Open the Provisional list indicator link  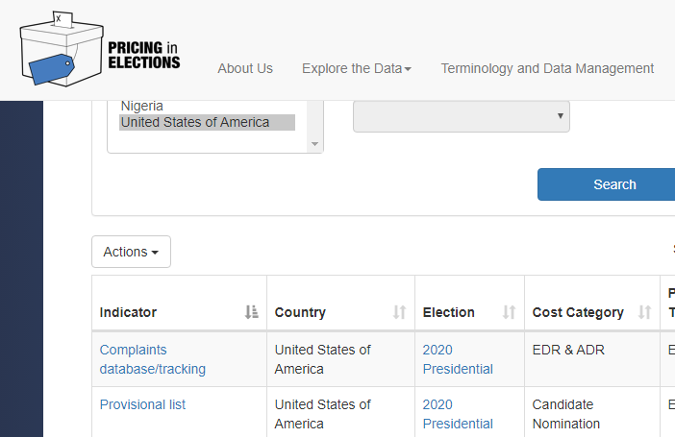[x=142, y=405]
